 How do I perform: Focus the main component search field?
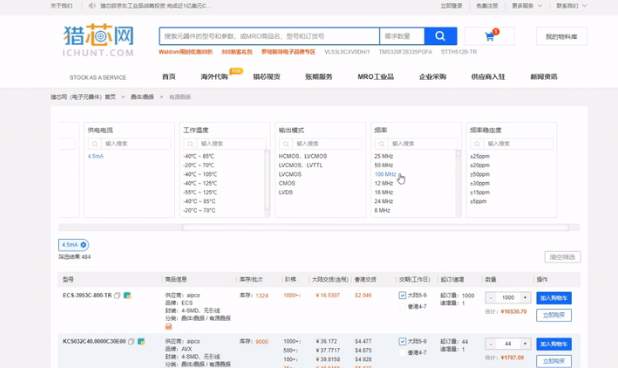(269, 36)
